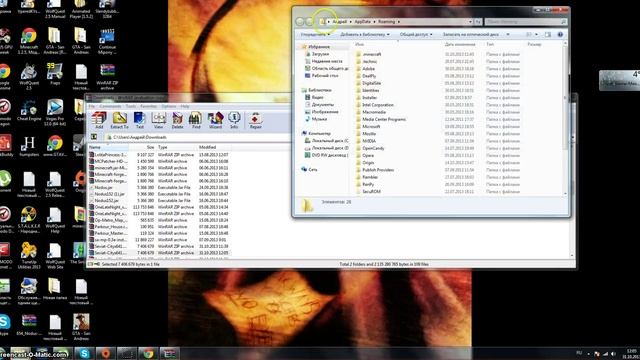This screenshot has width=640, height=360.
Task: Toggle Explorer preview pane icon
Action: (x=548, y=35)
